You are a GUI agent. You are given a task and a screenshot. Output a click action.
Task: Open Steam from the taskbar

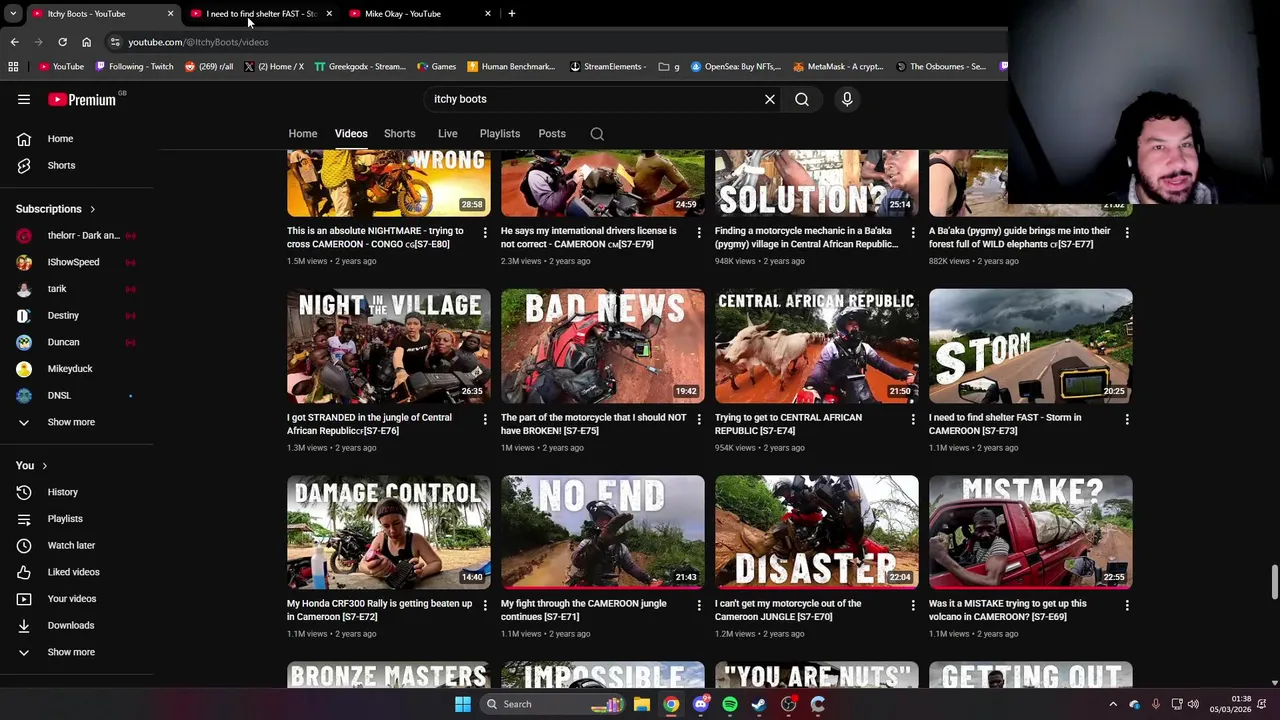point(759,704)
